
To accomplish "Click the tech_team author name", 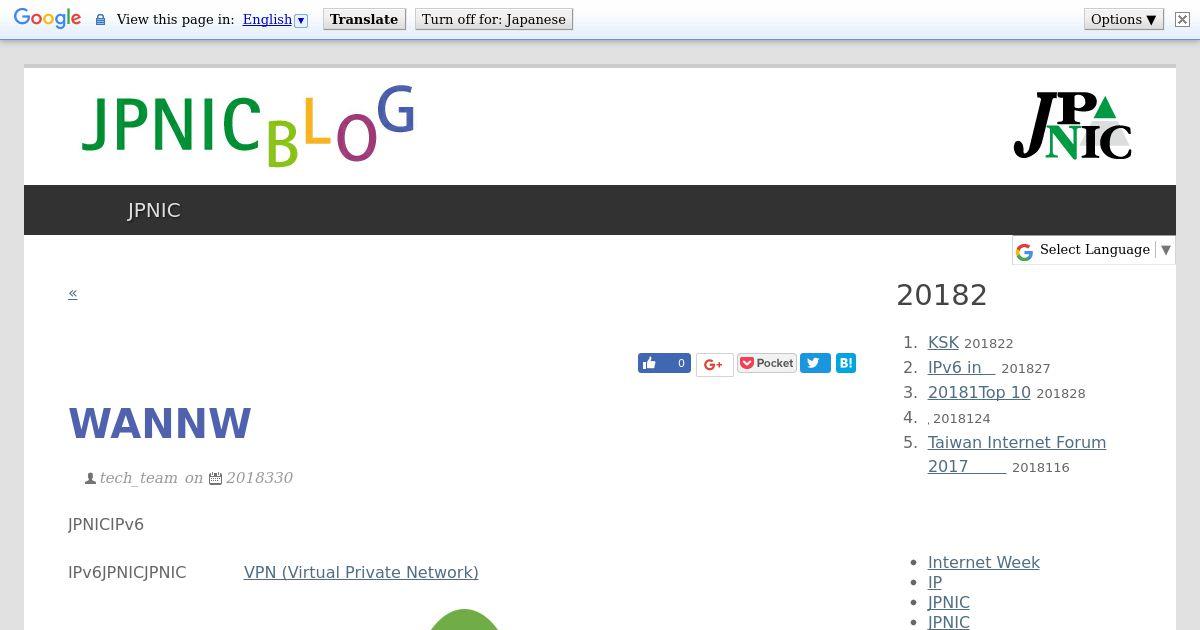I will pos(138,478).
